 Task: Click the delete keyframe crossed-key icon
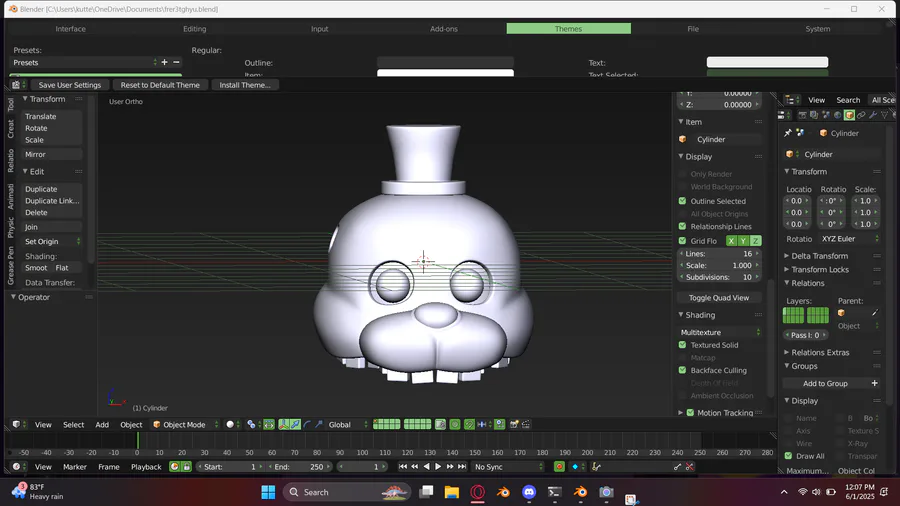[689, 466]
